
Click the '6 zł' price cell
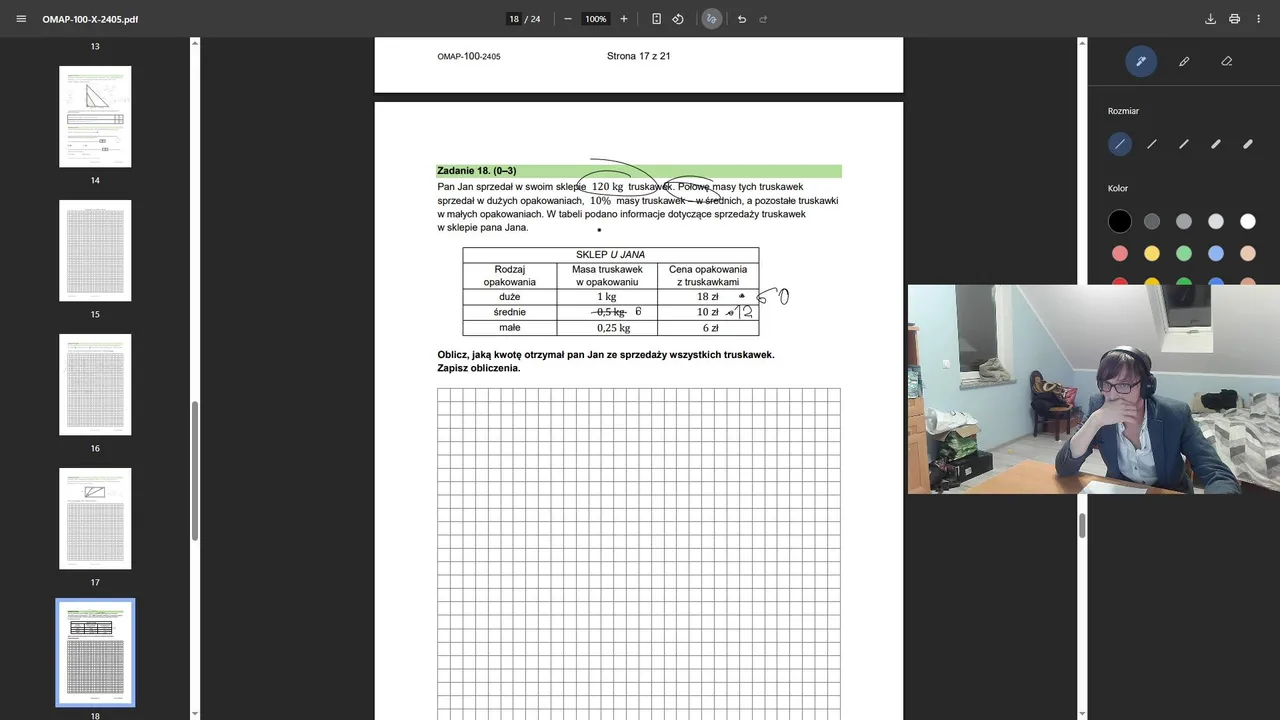tap(710, 328)
